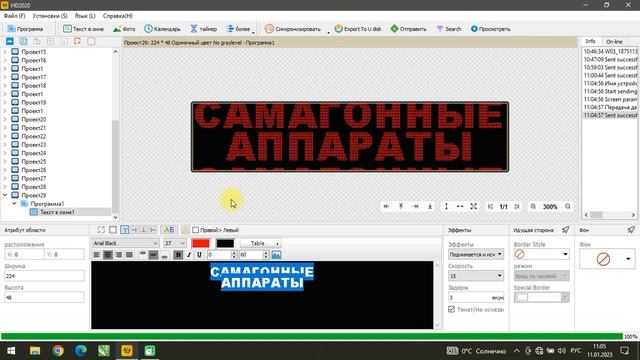The image size is (640, 360).
Task: Click the Search toolbar button
Action: (449, 29)
